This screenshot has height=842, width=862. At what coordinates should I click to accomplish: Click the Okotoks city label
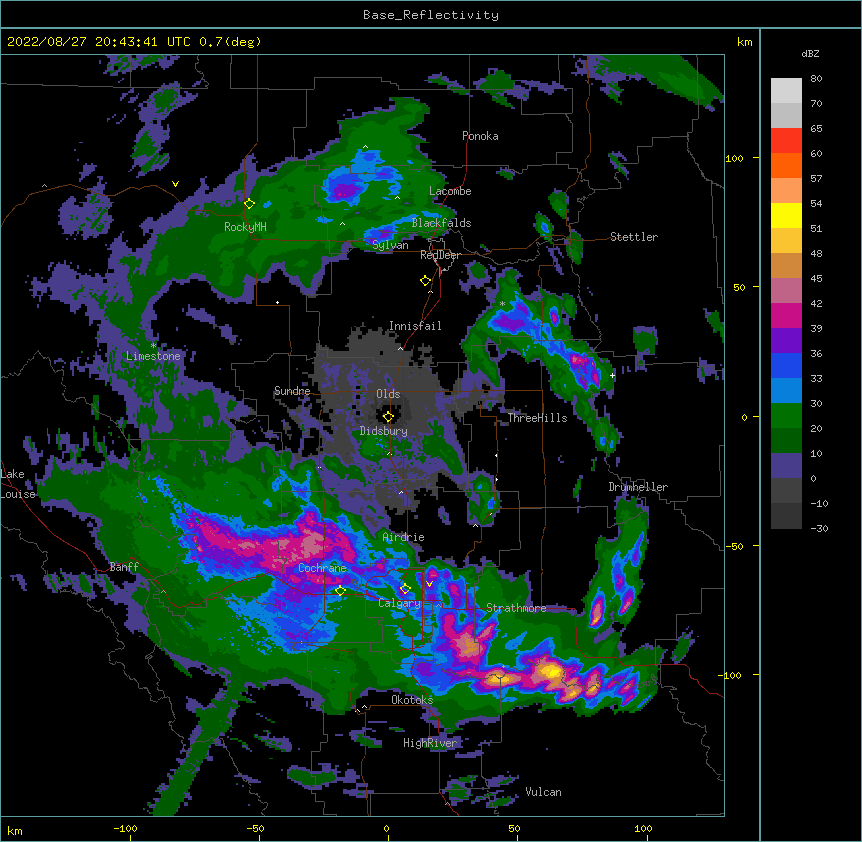coord(412,700)
